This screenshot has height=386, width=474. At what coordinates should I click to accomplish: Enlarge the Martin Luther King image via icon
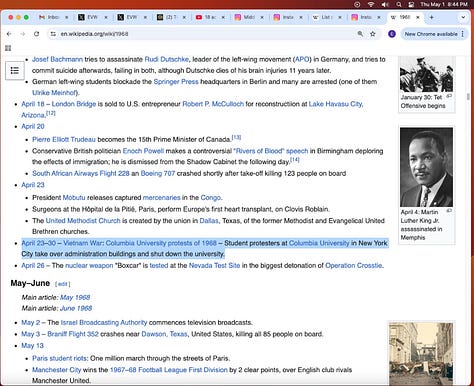pyautogui.click(x=449, y=211)
